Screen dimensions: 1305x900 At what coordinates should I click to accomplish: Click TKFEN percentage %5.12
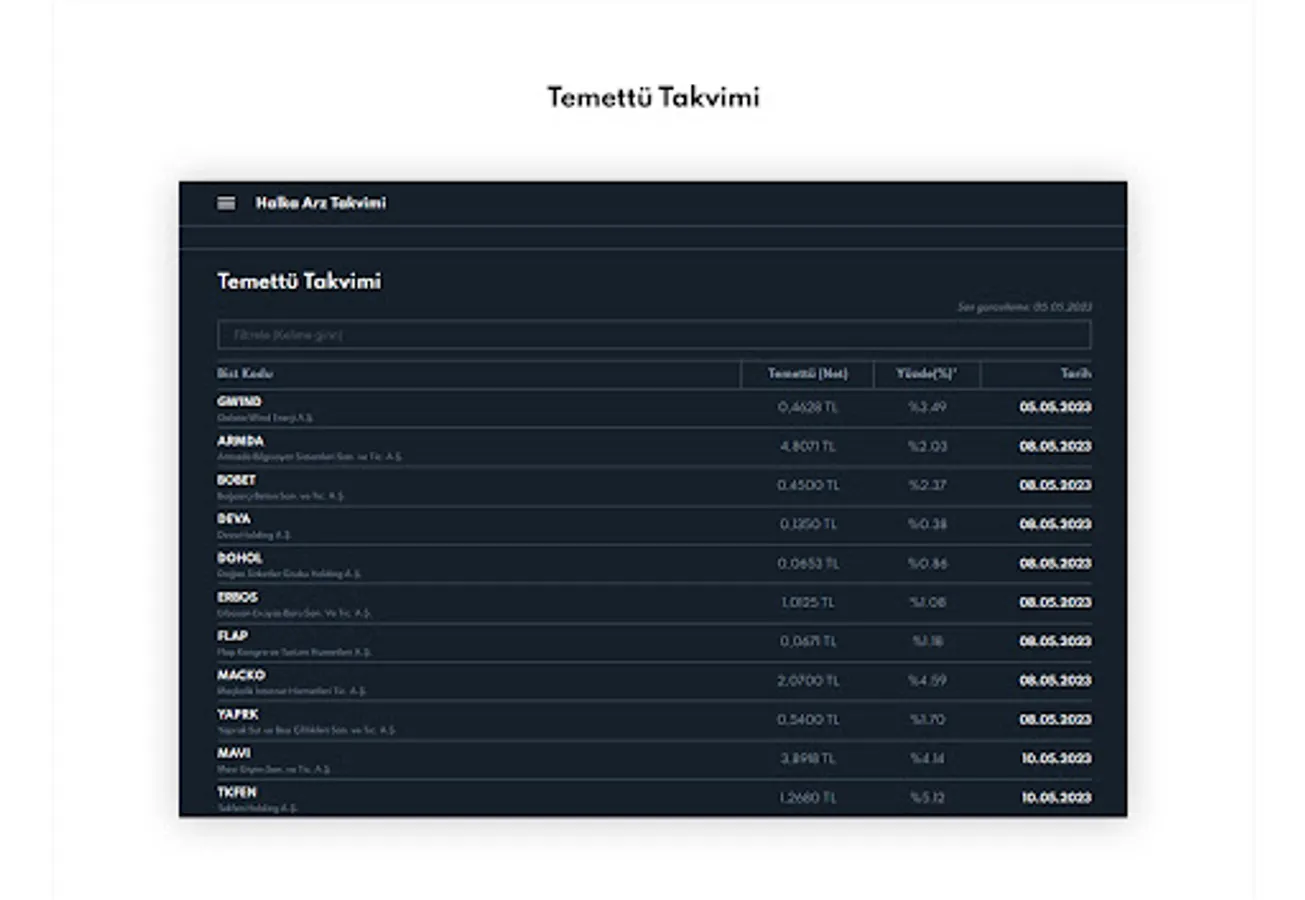pos(927,798)
